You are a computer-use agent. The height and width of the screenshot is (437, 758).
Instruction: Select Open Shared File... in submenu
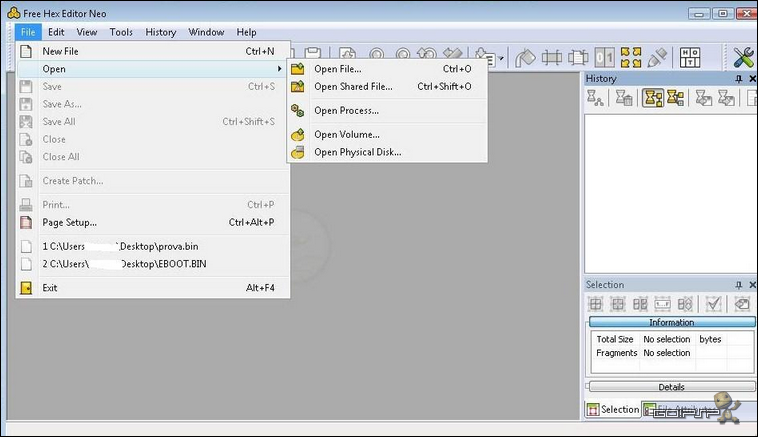pos(387,87)
